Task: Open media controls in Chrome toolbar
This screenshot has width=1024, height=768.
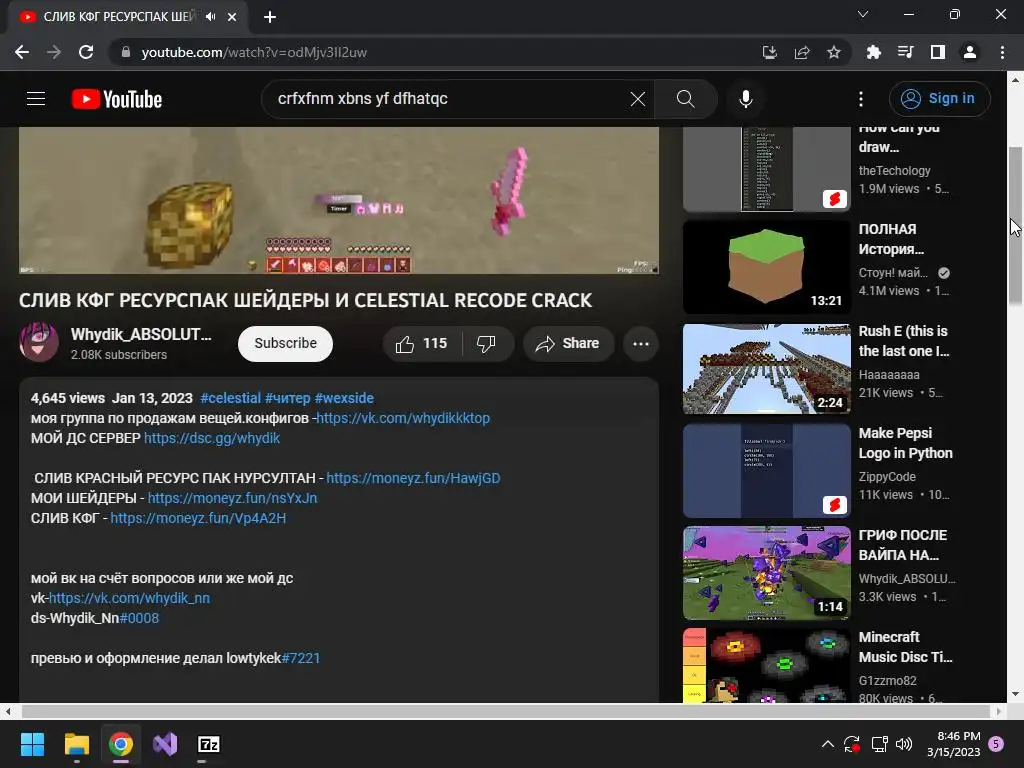Action: point(905,52)
